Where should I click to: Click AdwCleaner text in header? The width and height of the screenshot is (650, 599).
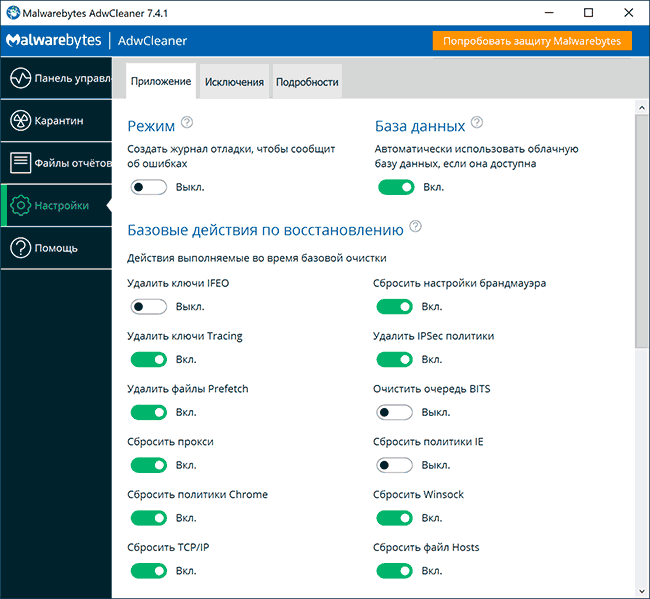153,41
